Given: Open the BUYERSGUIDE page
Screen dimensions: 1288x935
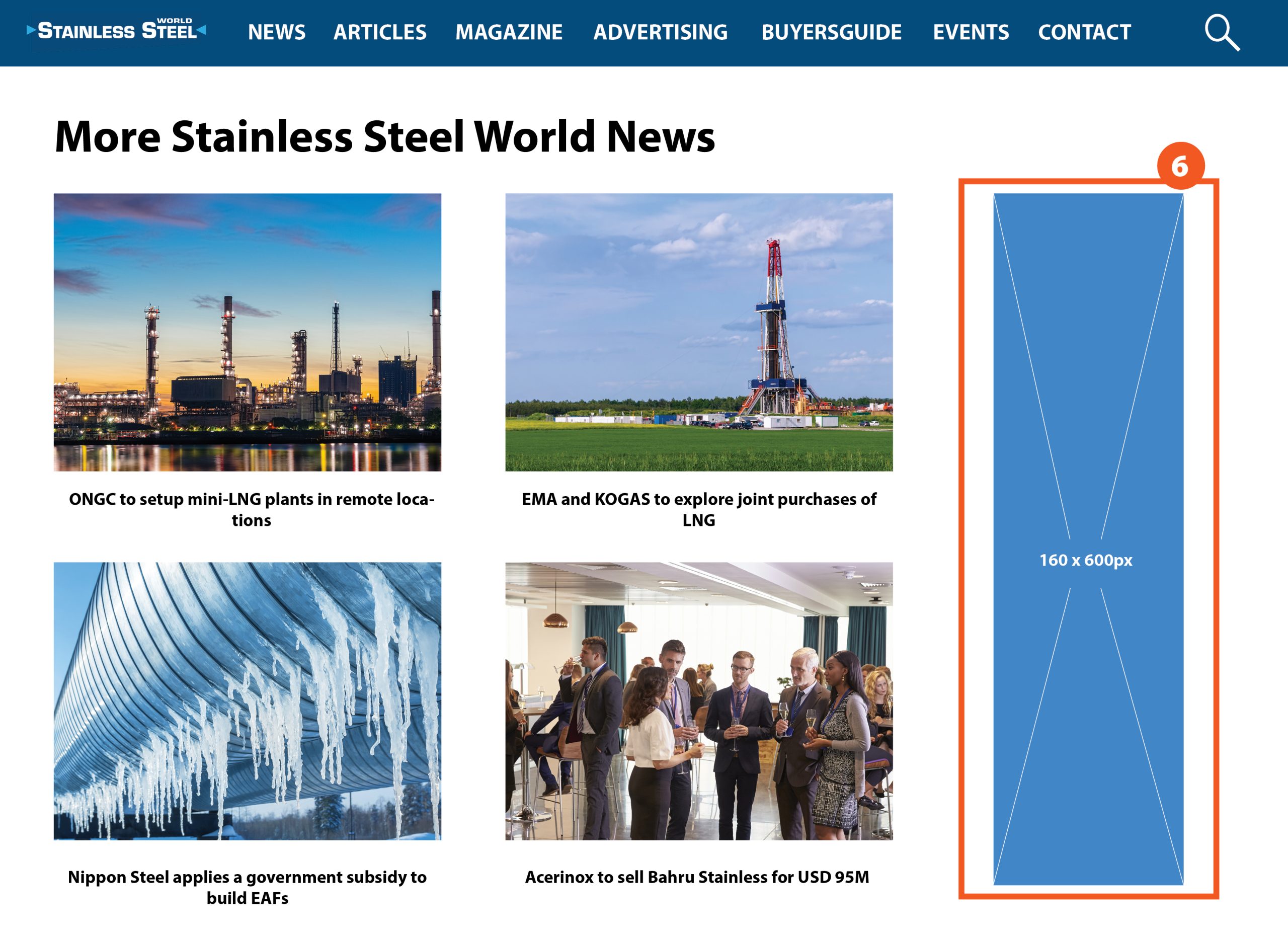Looking at the screenshot, I should point(831,32).
